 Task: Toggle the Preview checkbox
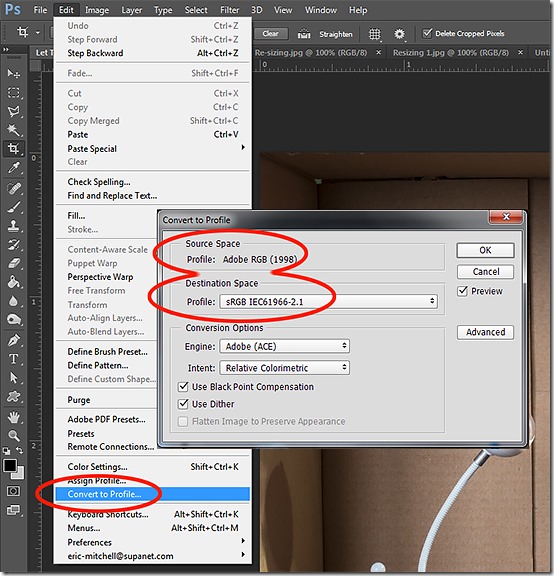[462, 291]
